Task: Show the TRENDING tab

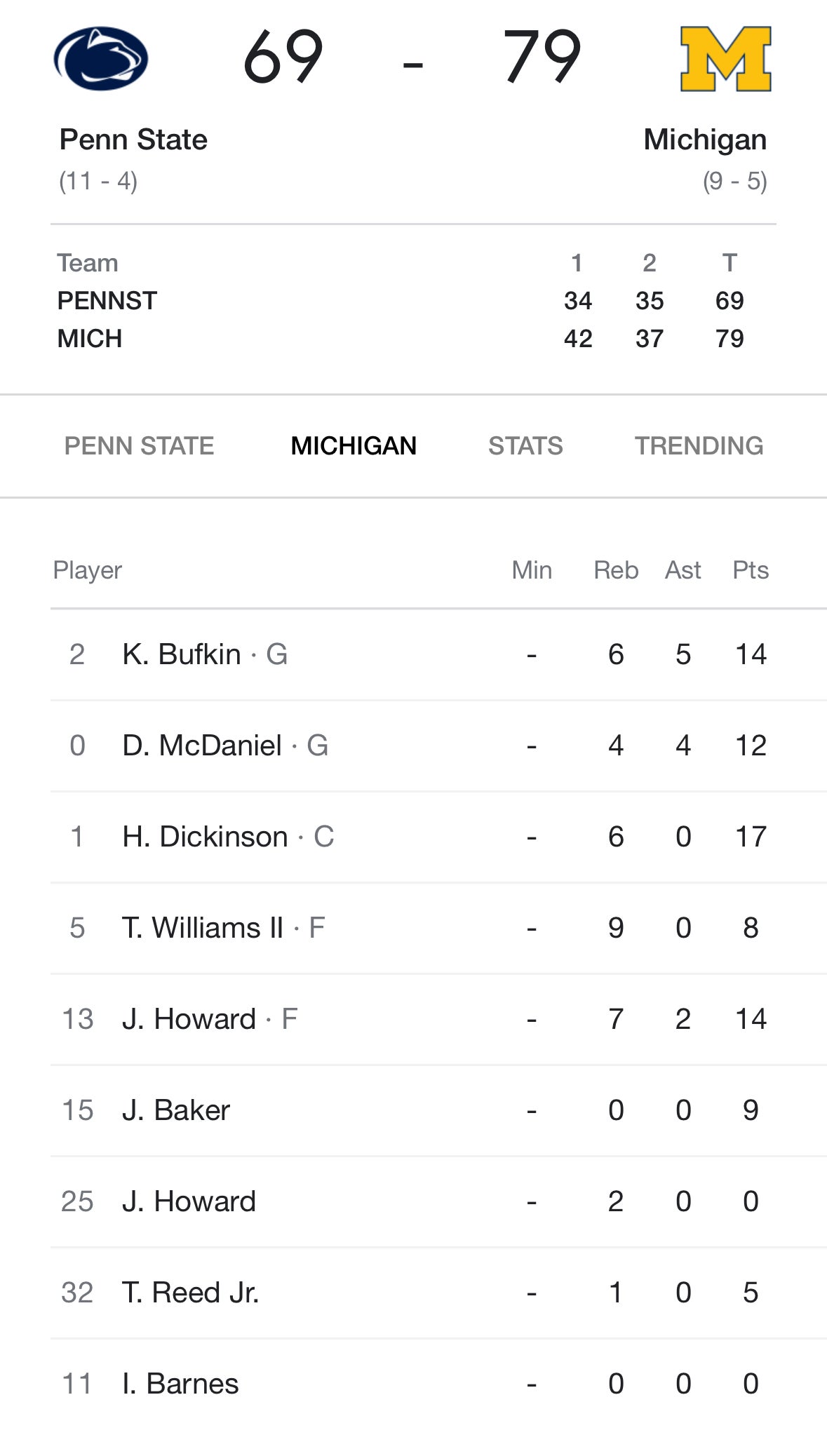Action: click(699, 446)
